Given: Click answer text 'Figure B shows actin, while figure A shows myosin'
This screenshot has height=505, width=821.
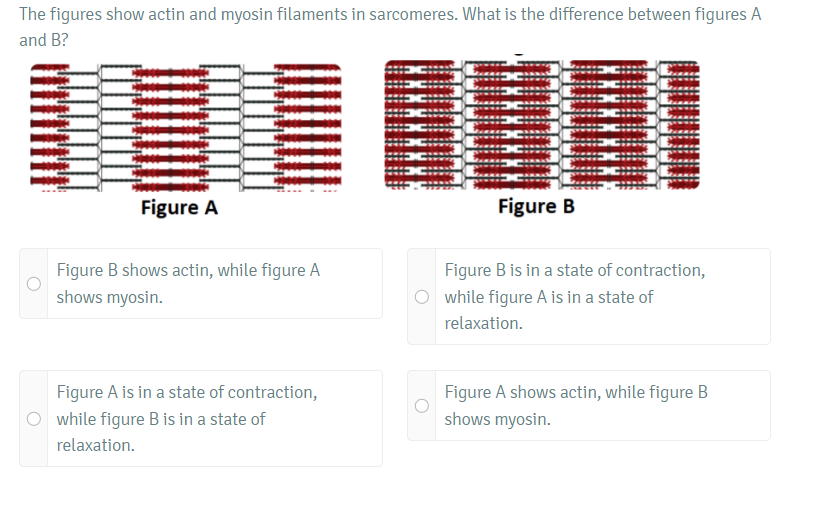Looking at the screenshot, I should 188,284.
